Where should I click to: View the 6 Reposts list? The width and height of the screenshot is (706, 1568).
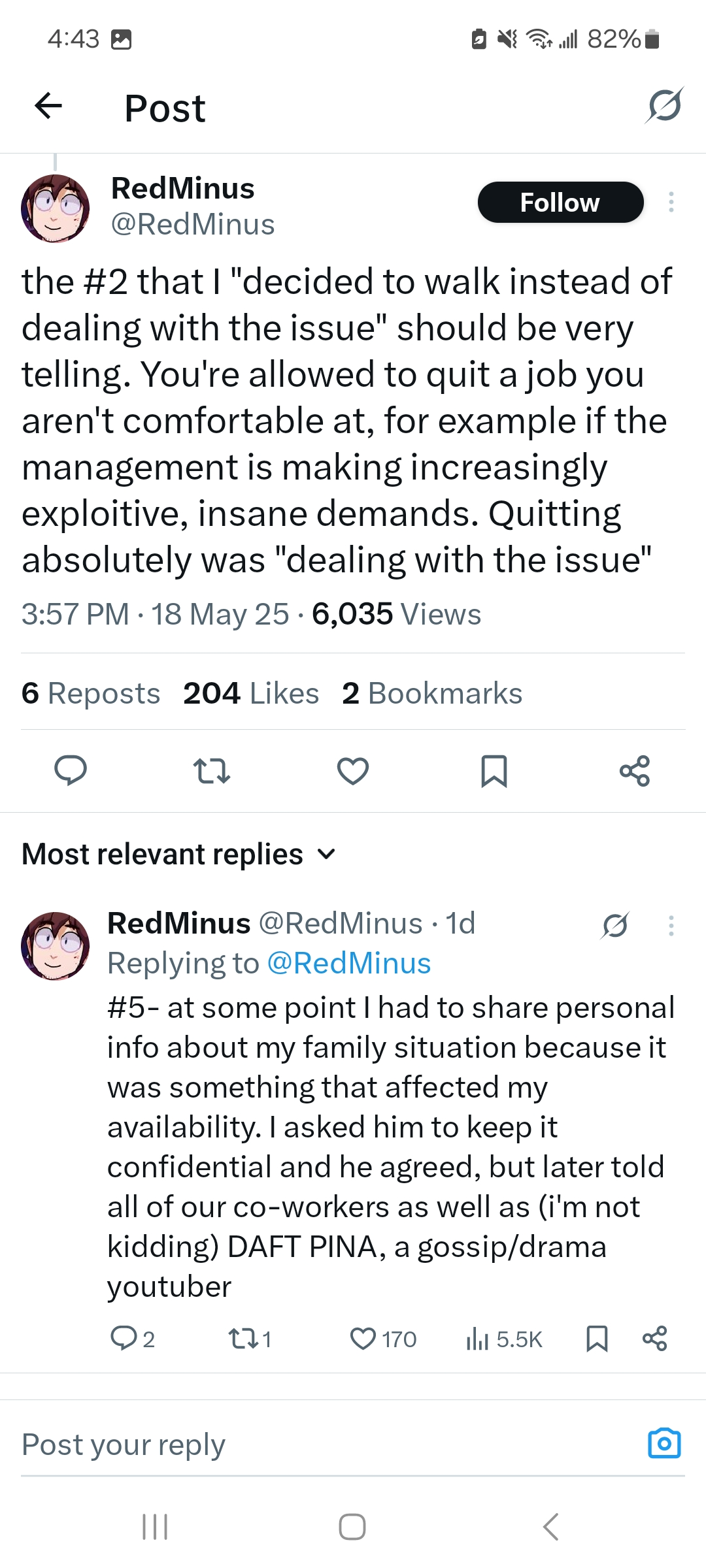point(90,693)
